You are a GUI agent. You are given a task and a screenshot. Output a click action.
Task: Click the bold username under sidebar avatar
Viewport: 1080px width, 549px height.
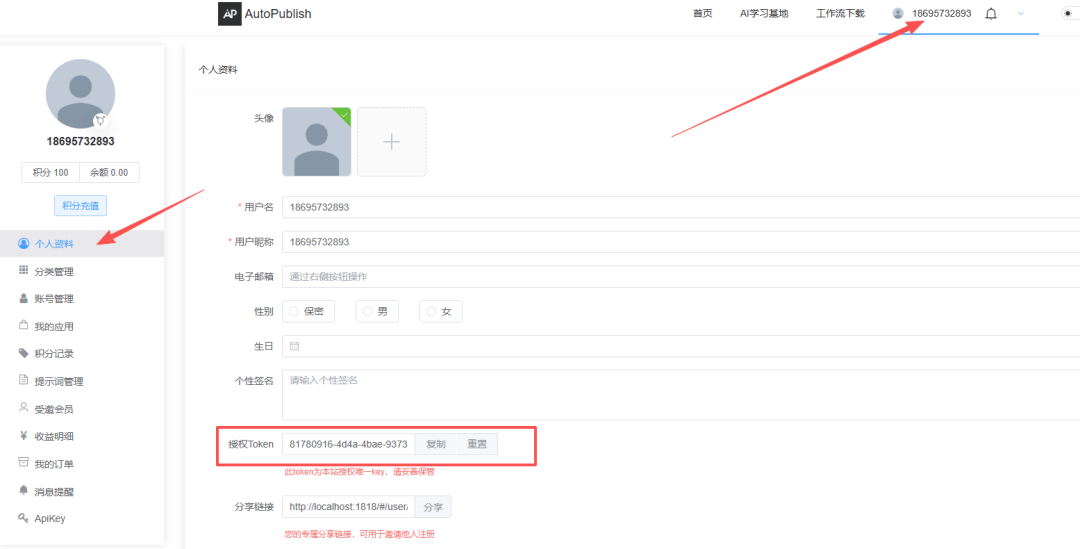click(x=81, y=141)
